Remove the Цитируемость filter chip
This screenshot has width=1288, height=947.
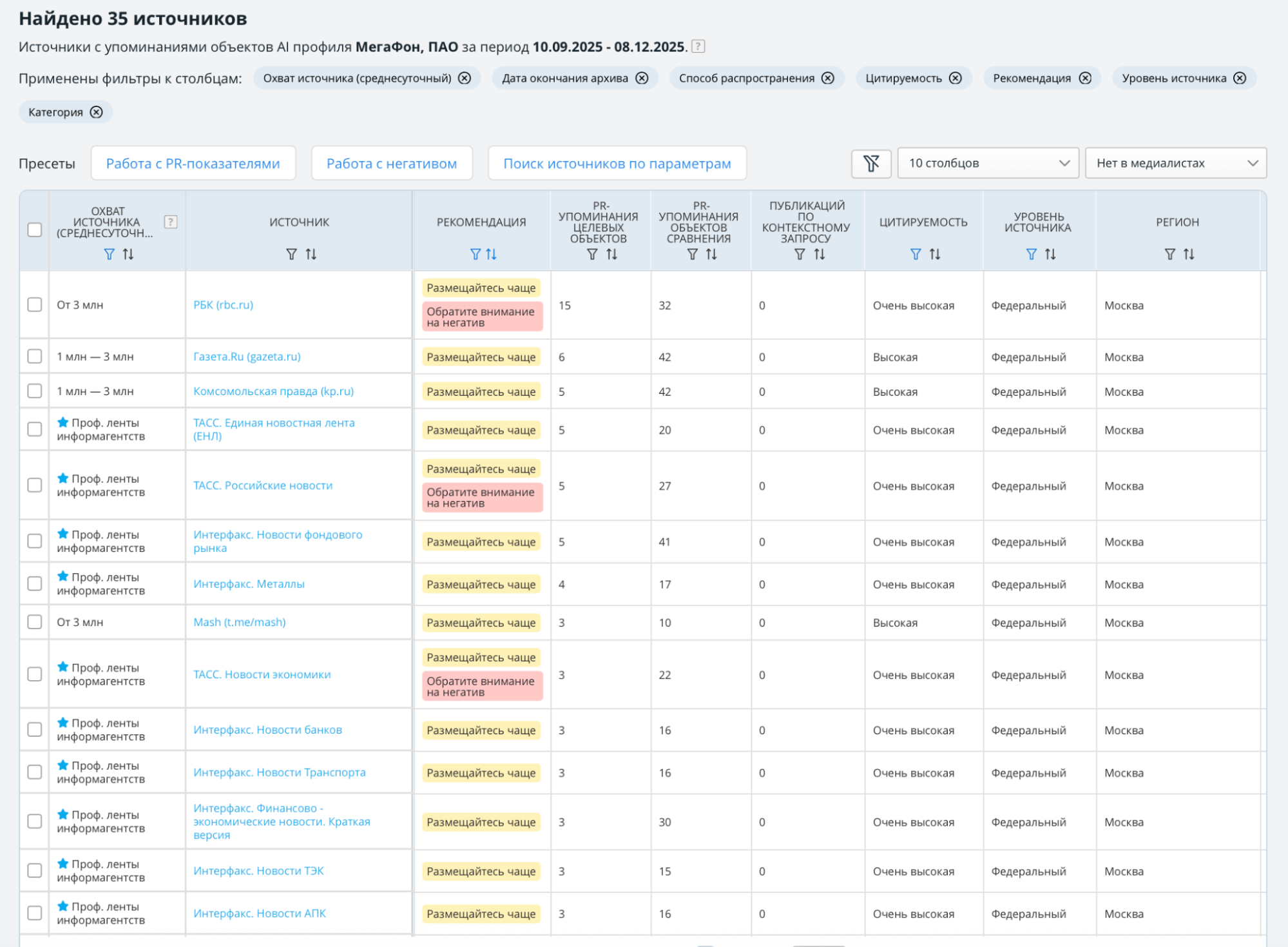coord(956,78)
